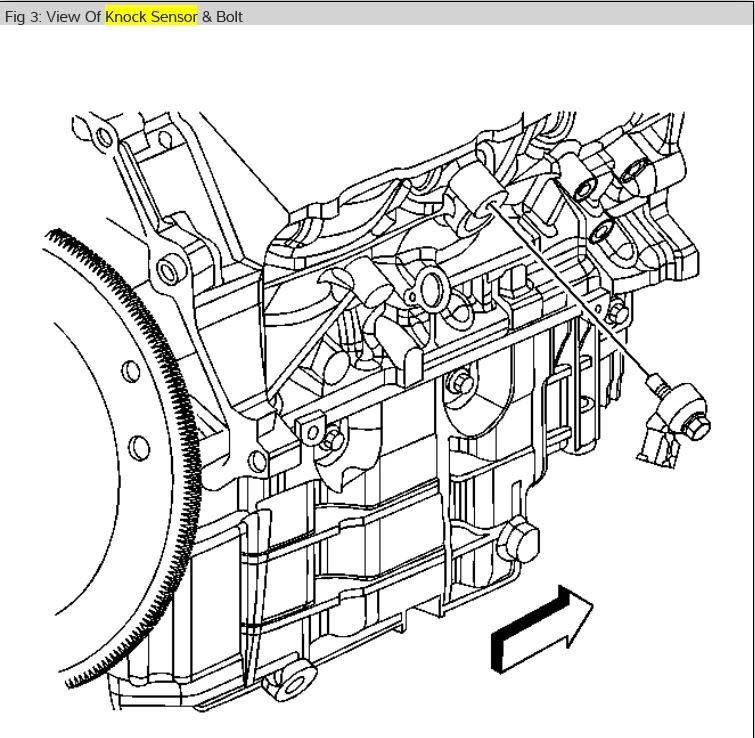755x738 pixels.
Task: Click the upper bolt hole on flywheel
Action: click(131, 372)
